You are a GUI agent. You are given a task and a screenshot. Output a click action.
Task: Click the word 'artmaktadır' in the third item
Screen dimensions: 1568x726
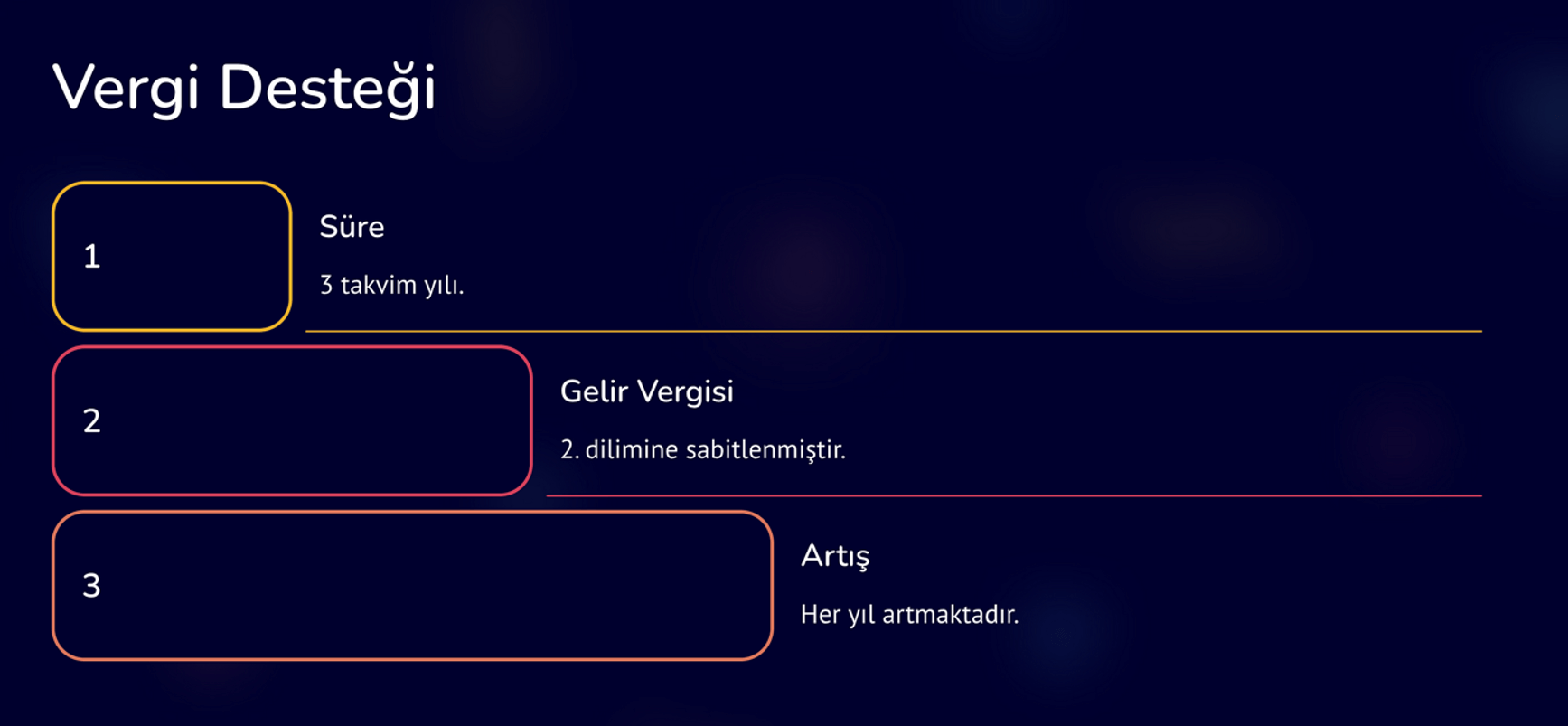tap(951, 615)
